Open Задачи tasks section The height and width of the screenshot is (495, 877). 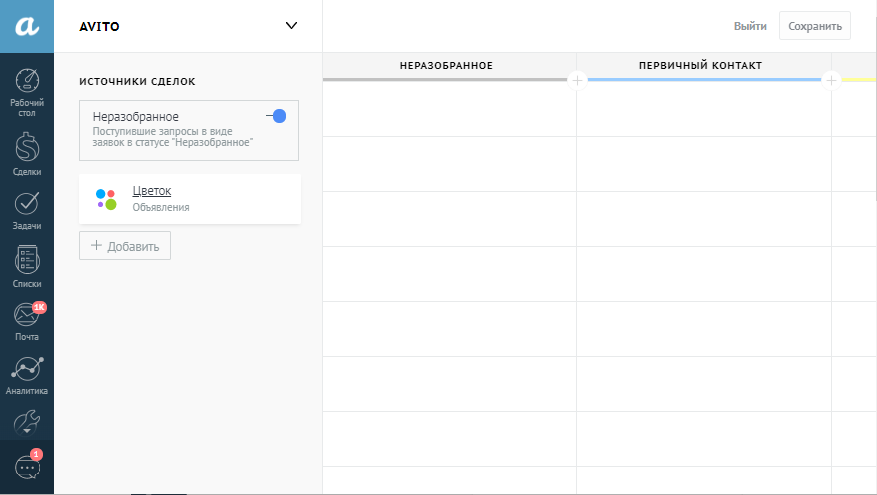tap(27, 209)
